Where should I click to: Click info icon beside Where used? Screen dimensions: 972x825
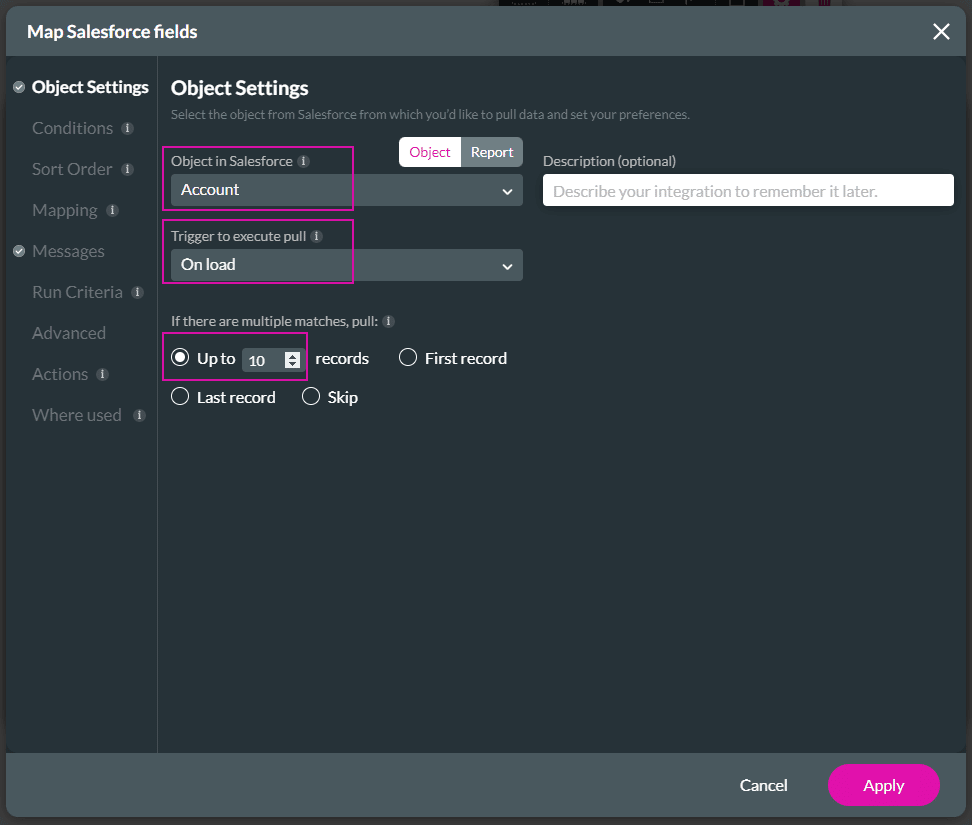[x=139, y=416]
